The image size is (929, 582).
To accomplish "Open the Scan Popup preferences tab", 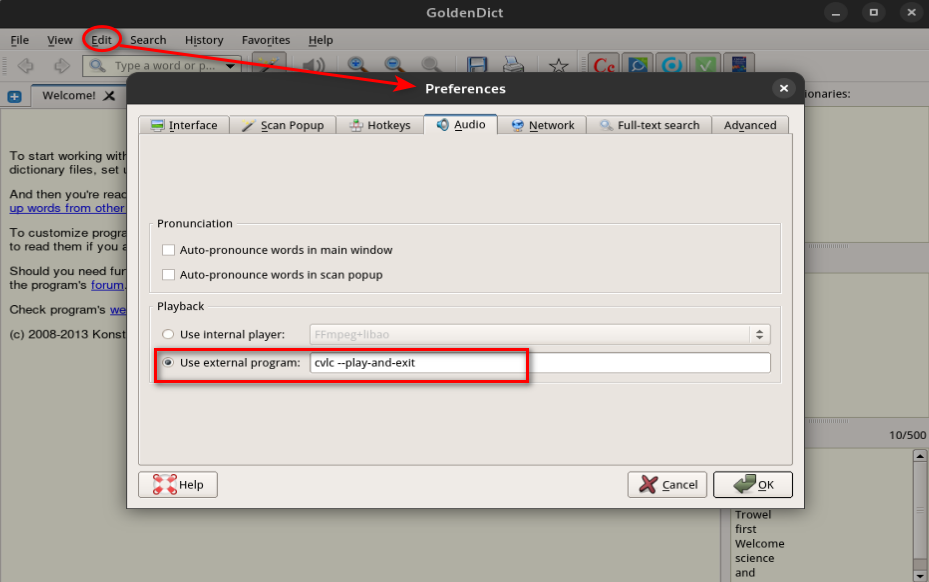I will 283,125.
